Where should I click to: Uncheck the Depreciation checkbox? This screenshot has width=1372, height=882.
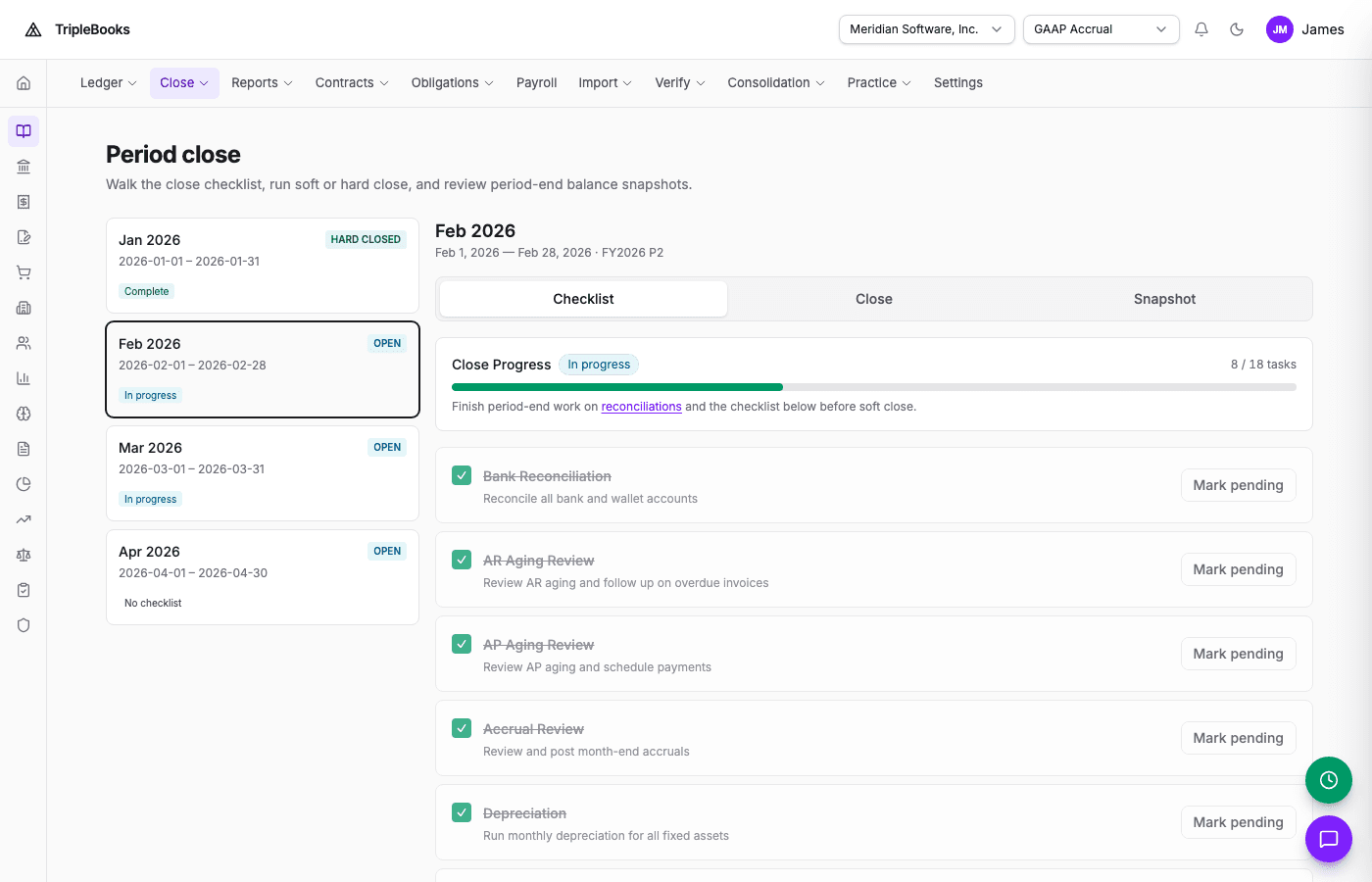[x=462, y=812]
